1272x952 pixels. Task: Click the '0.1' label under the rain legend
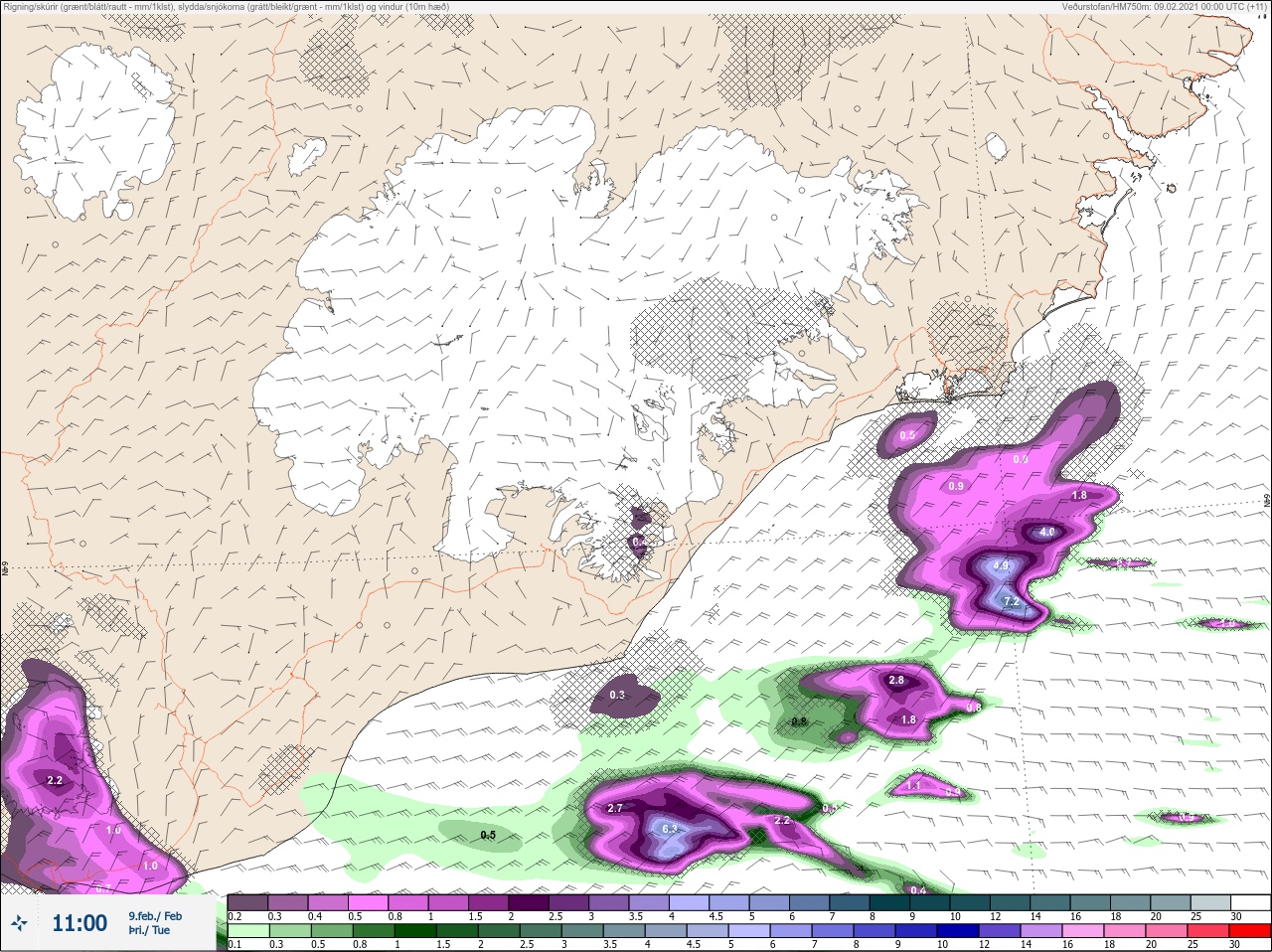(235, 944)
